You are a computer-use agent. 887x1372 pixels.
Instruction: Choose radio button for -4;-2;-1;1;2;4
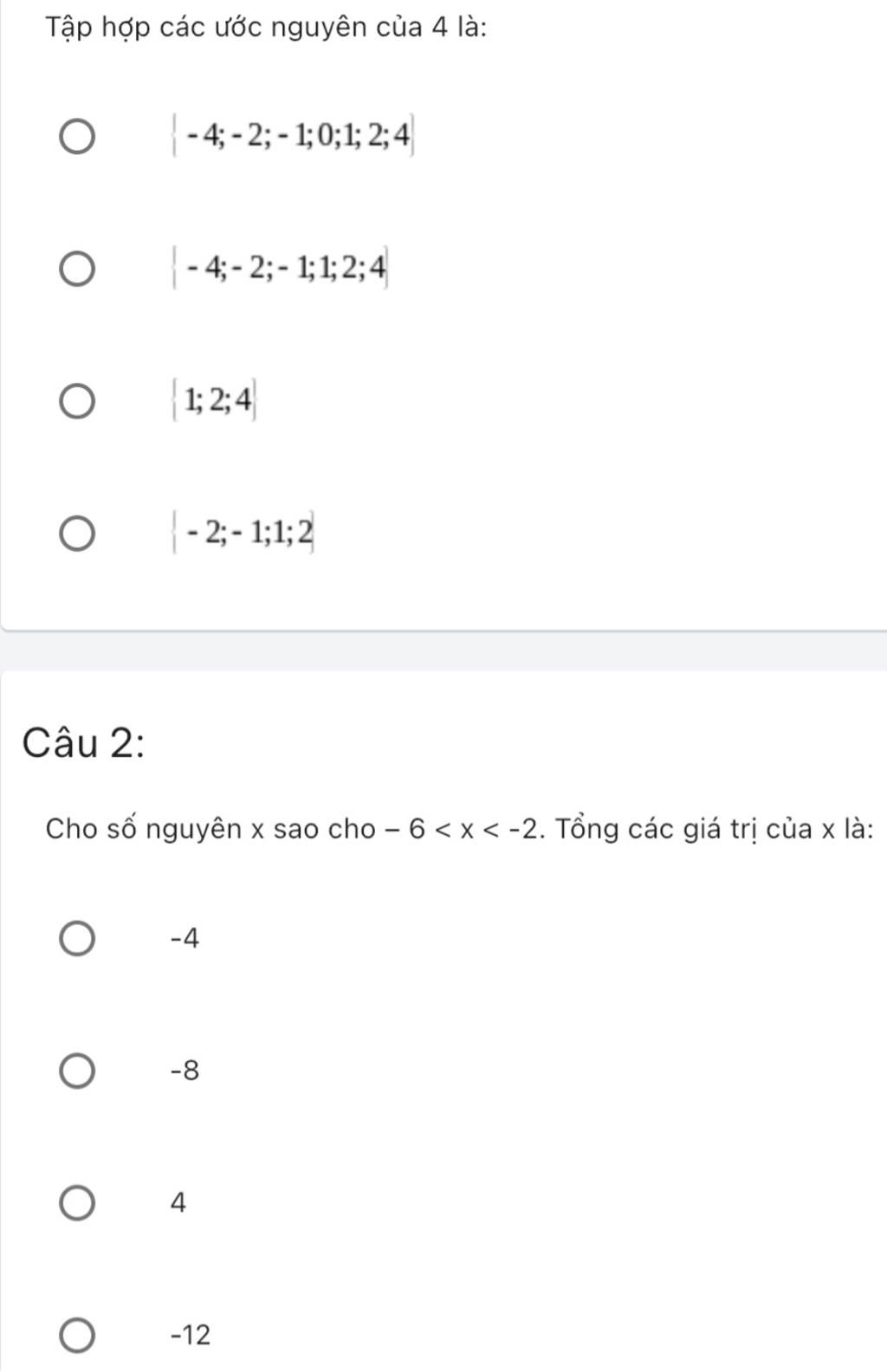pos(77,269)
